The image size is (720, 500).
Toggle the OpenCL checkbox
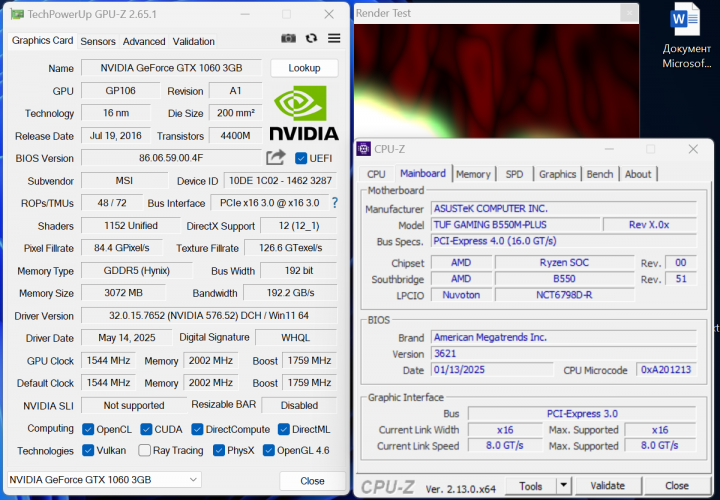pos(88,429)
